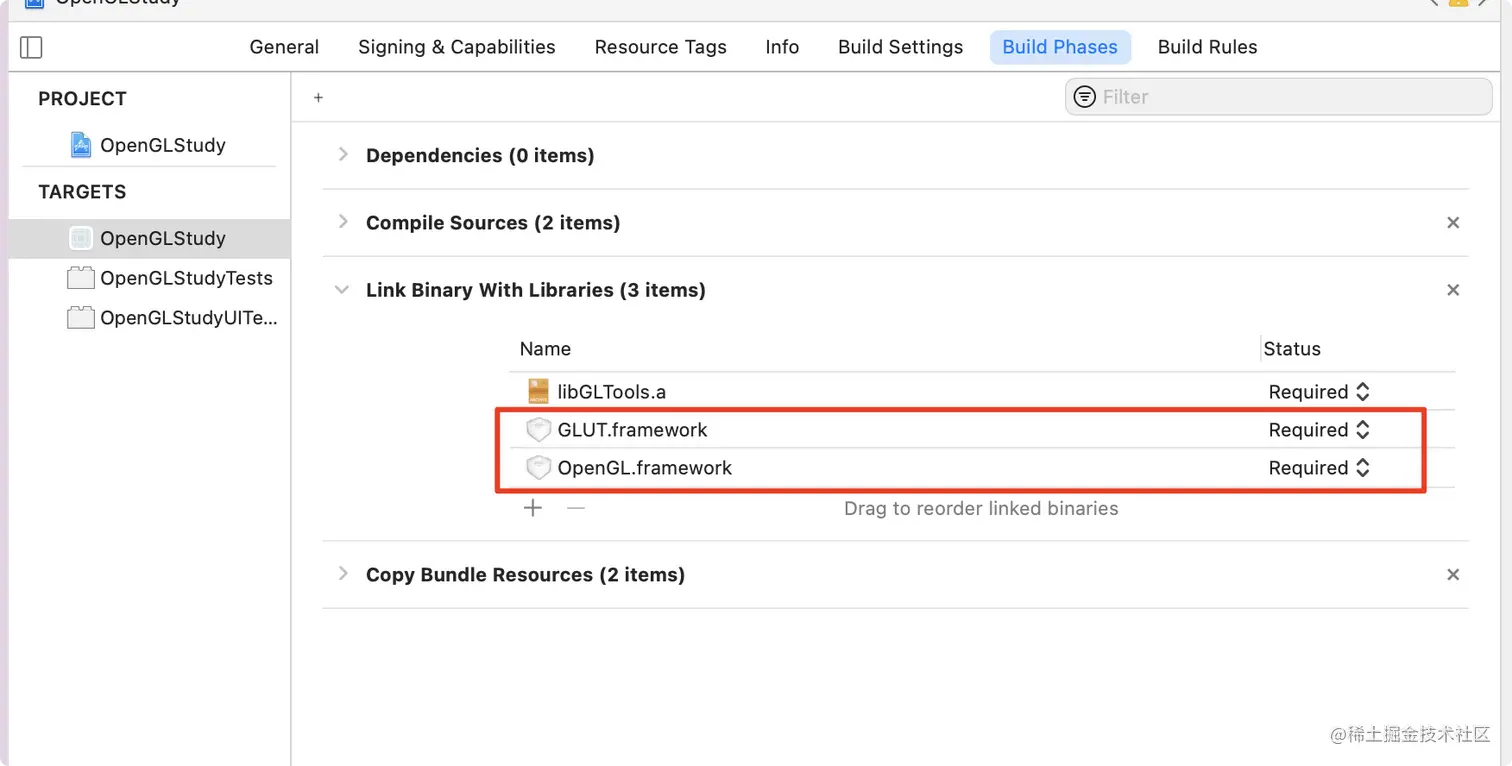This screenshot has height=766, width=1512.
Task: Remove linked library with minus button
Action: pos(575,508)
